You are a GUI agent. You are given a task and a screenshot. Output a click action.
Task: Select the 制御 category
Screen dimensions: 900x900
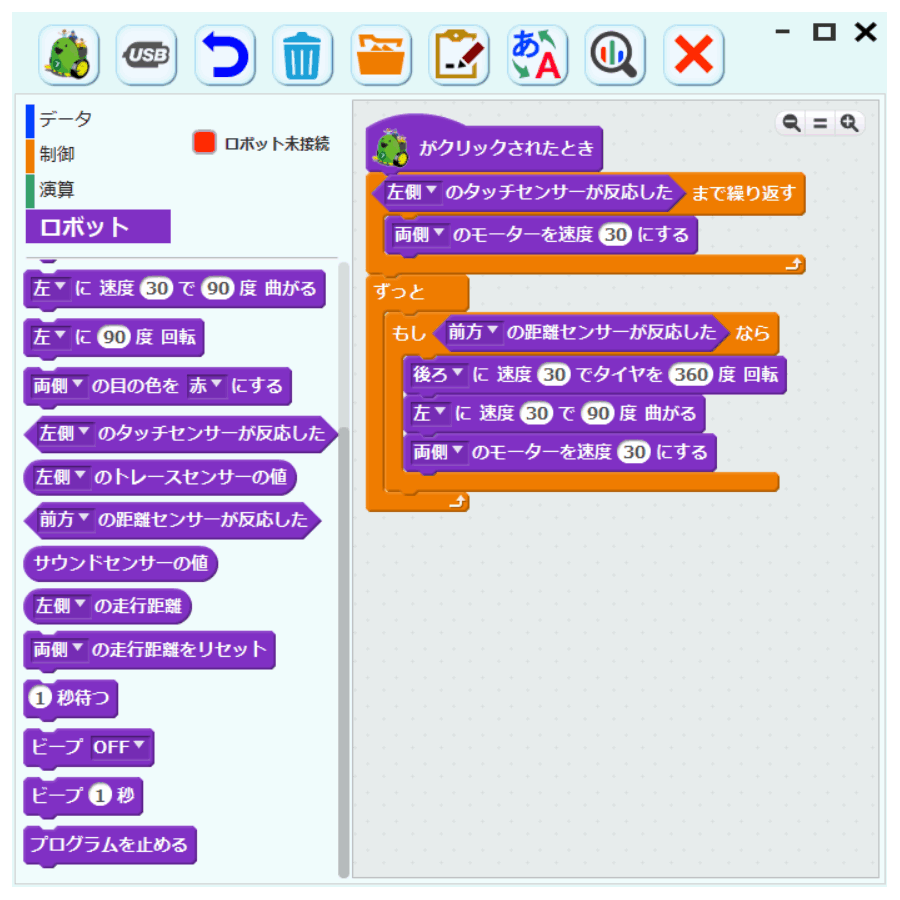(x=56, y=154)
